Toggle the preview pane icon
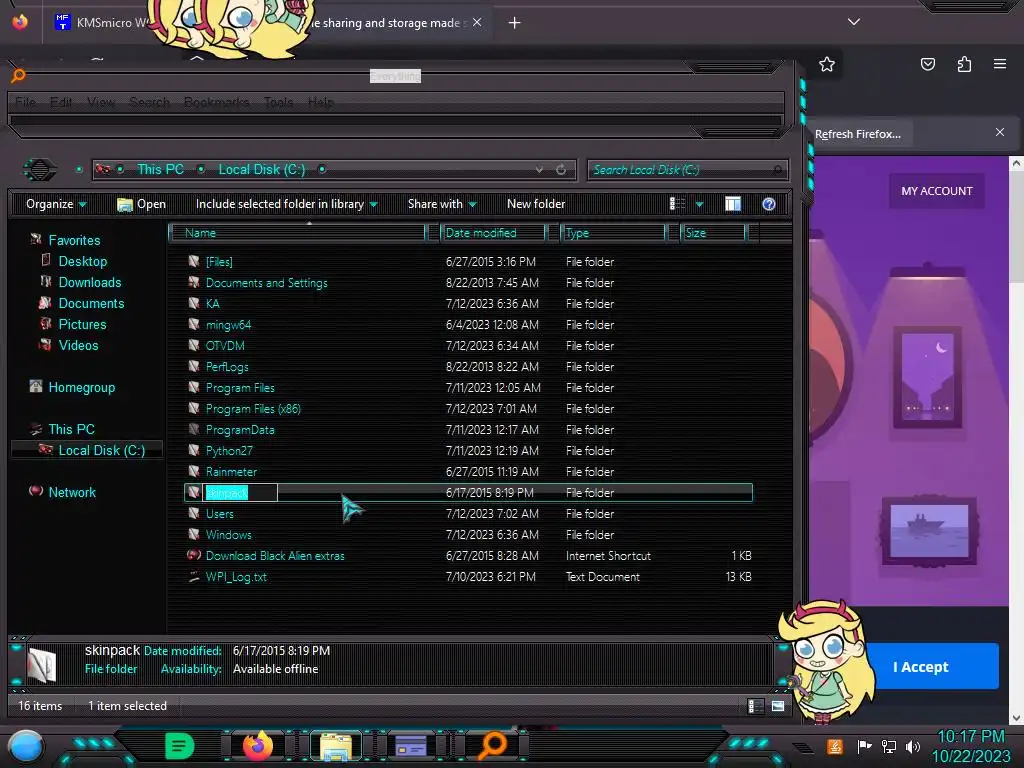This screenshot has height=768, width=1024. [733, 204]
